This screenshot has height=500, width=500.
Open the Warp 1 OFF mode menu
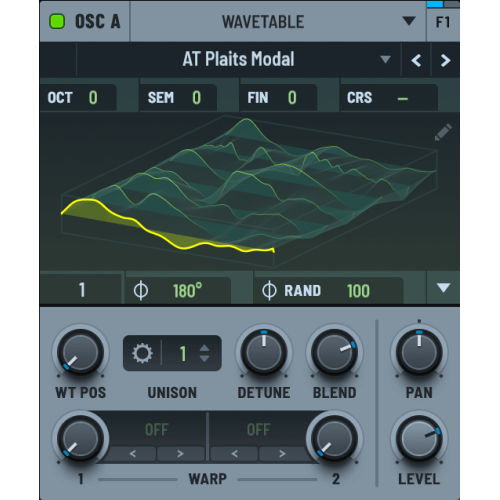coord(157,430)
